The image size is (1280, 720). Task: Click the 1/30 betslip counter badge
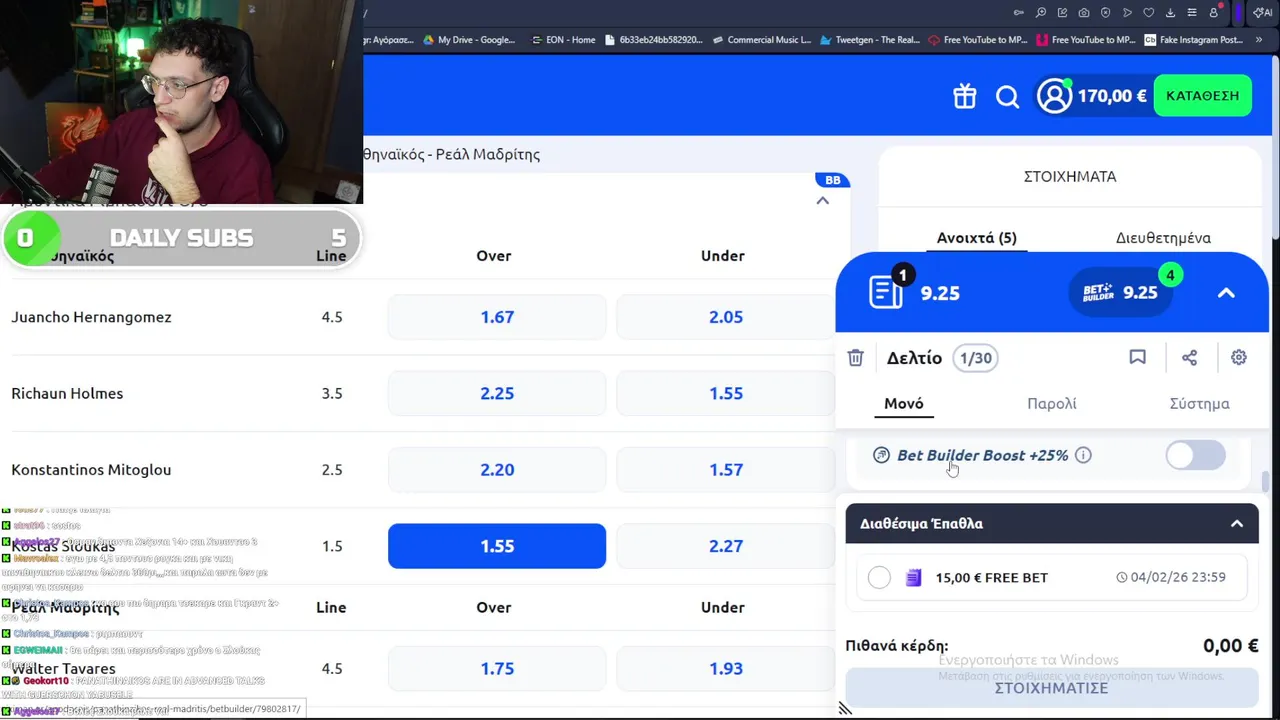point(975,358)
